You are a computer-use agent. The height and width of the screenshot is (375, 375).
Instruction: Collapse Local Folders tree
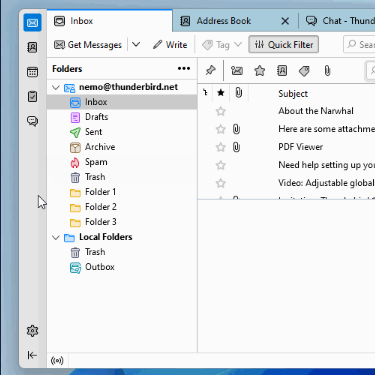pyautogui.click(x=56, y=237)
